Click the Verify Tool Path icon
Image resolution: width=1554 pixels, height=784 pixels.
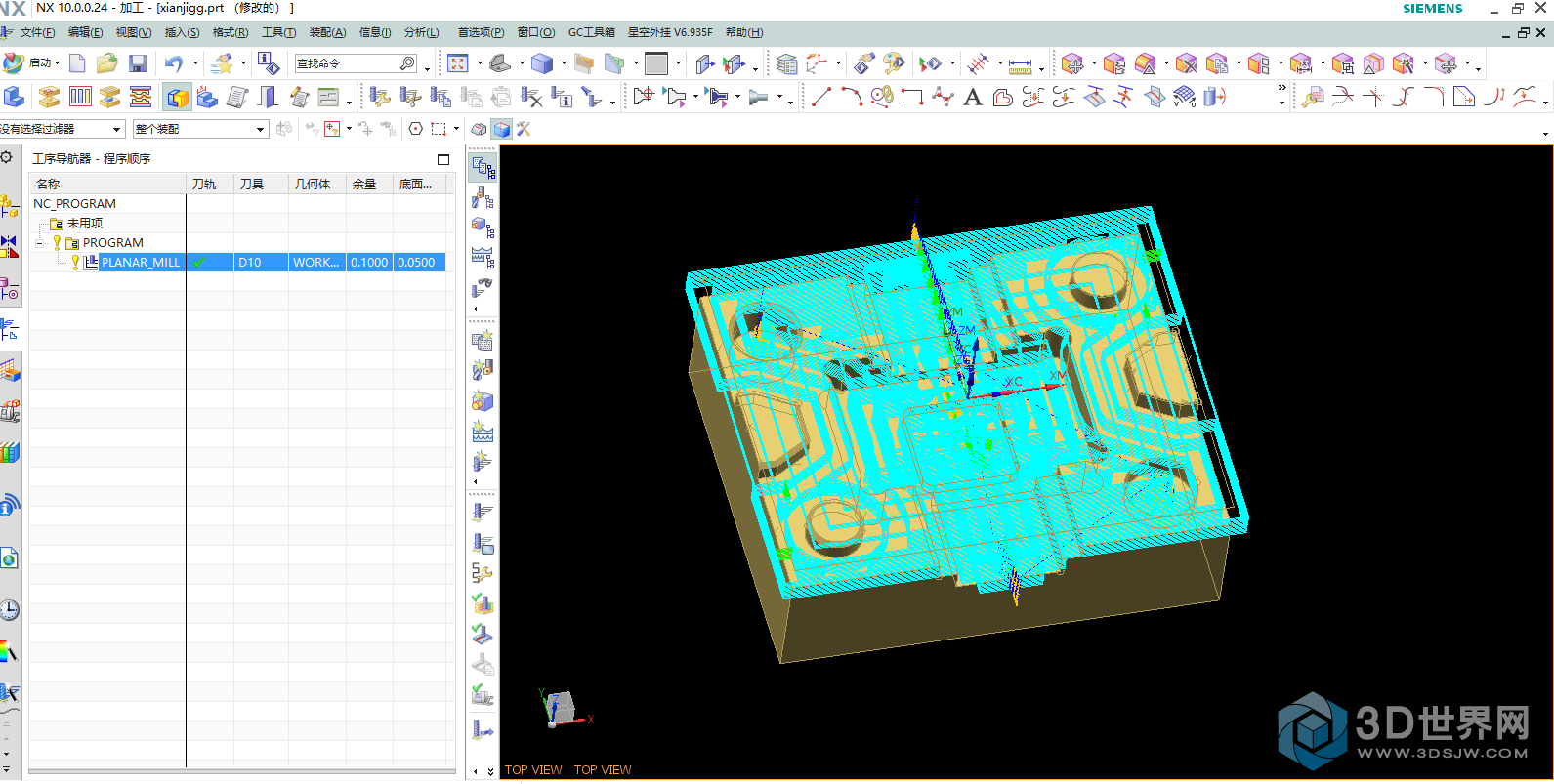[483, 605]
